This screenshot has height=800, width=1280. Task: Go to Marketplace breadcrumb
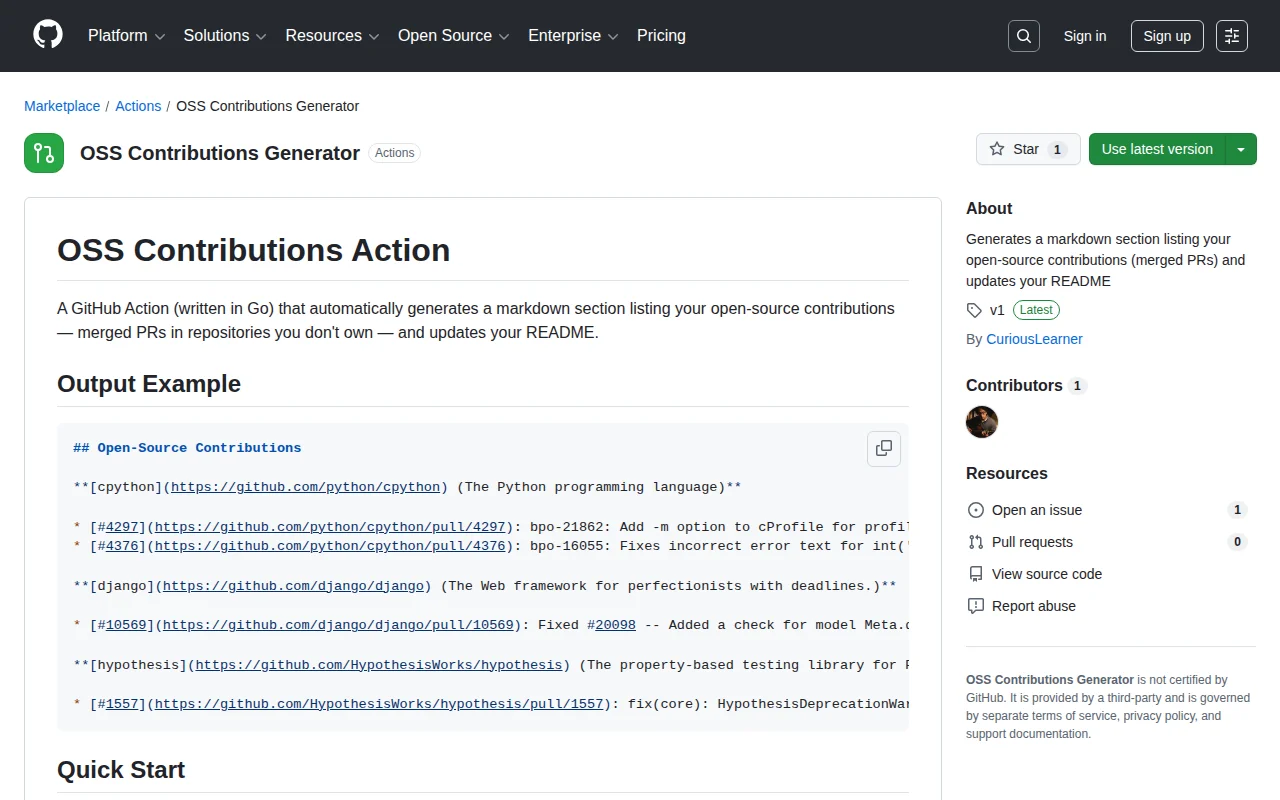(62, 106)
